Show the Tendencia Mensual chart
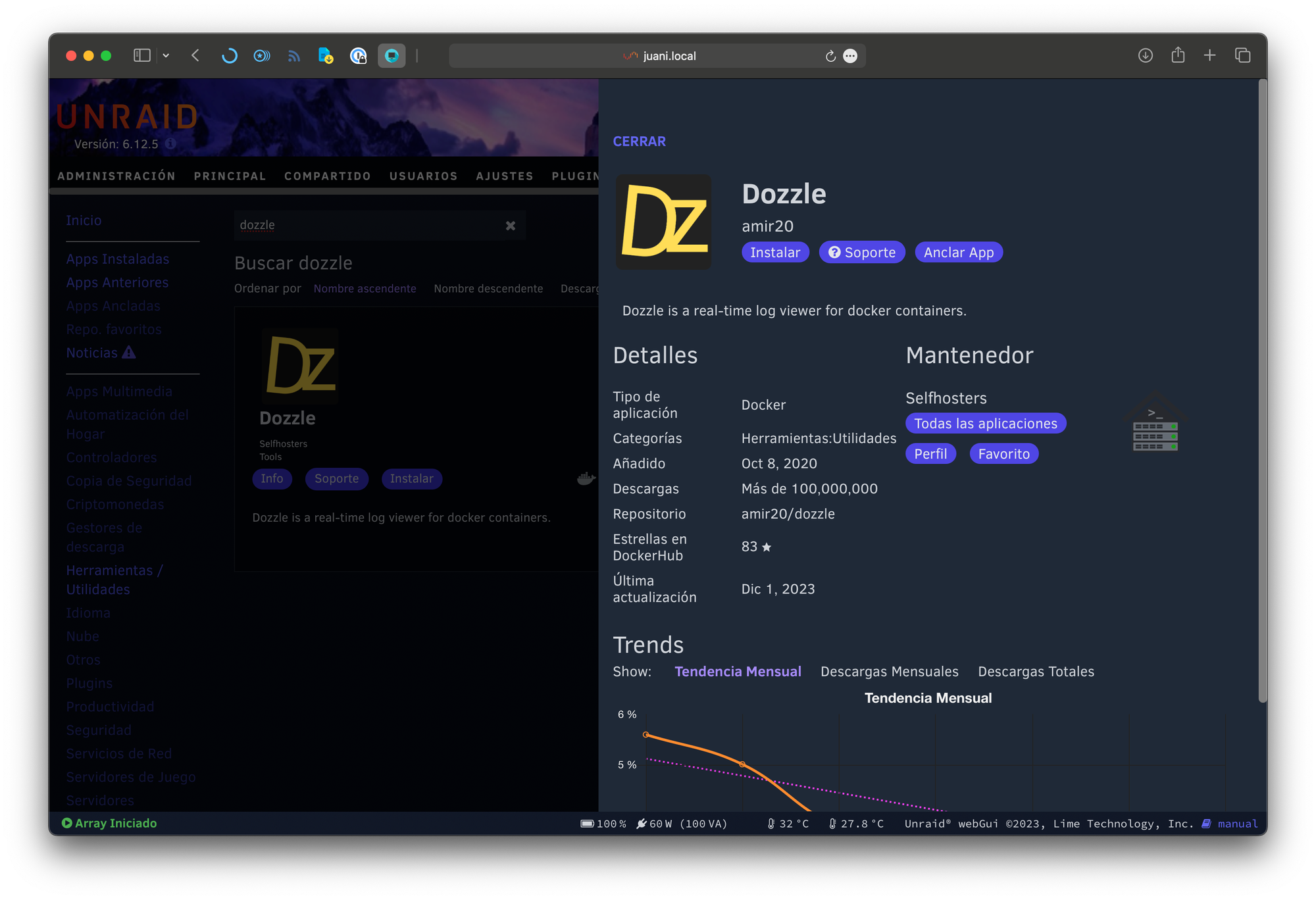 pyautogui.click(x=738, y=672)
